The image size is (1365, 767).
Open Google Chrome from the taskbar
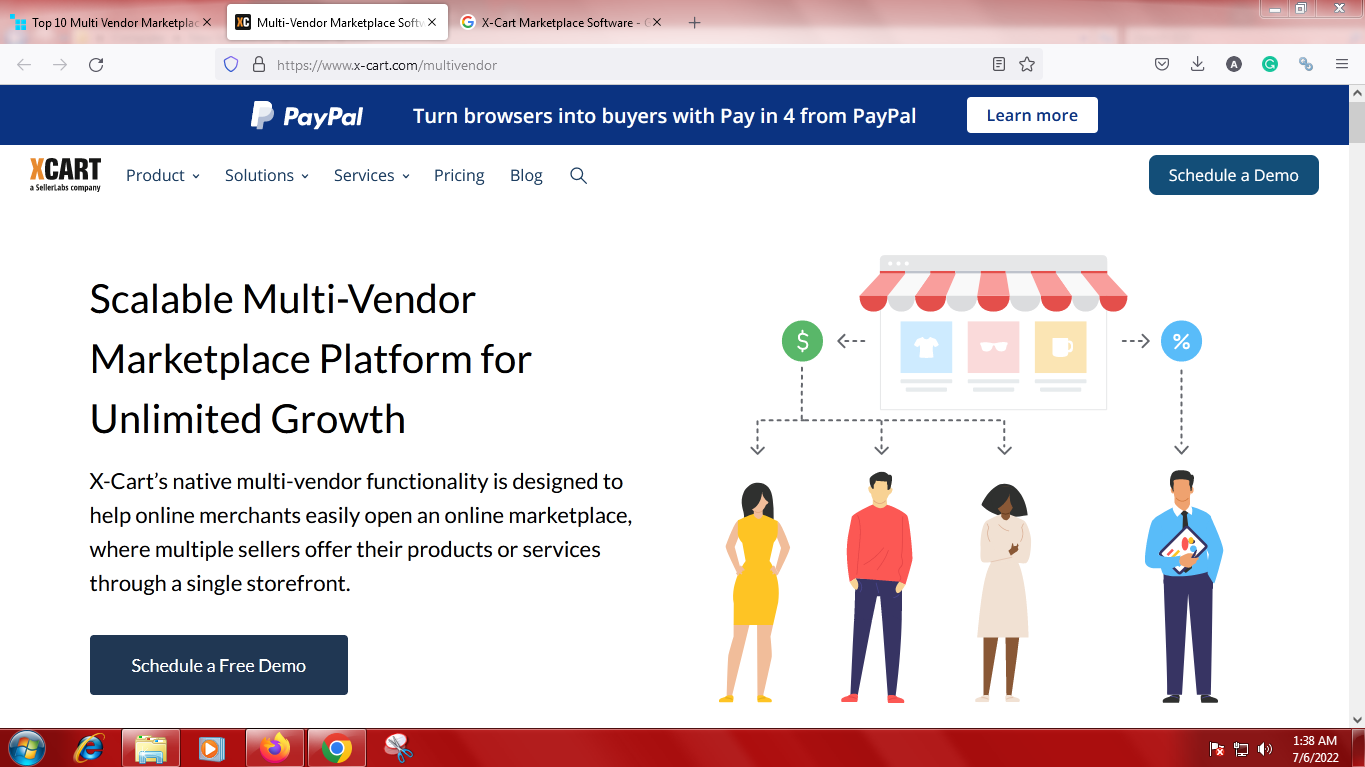coord(337,748)
